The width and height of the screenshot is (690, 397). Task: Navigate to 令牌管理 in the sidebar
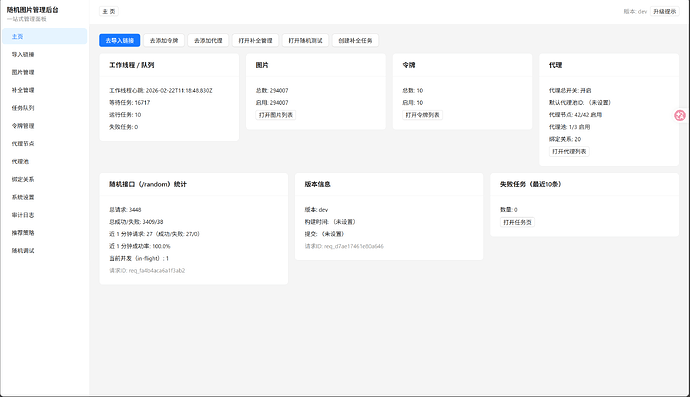pos(44,126)
